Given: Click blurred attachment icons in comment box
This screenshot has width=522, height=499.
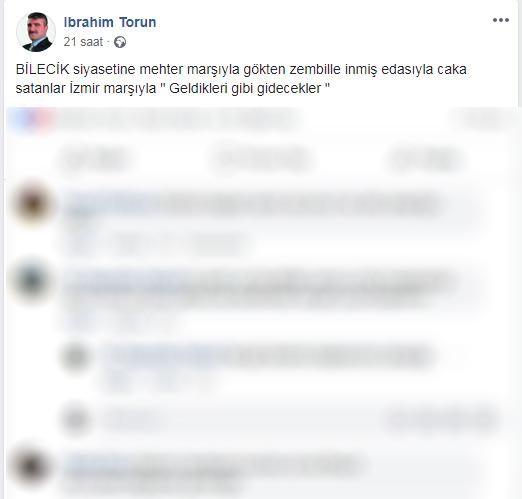Looking at the screenshot, I should 442,419.
